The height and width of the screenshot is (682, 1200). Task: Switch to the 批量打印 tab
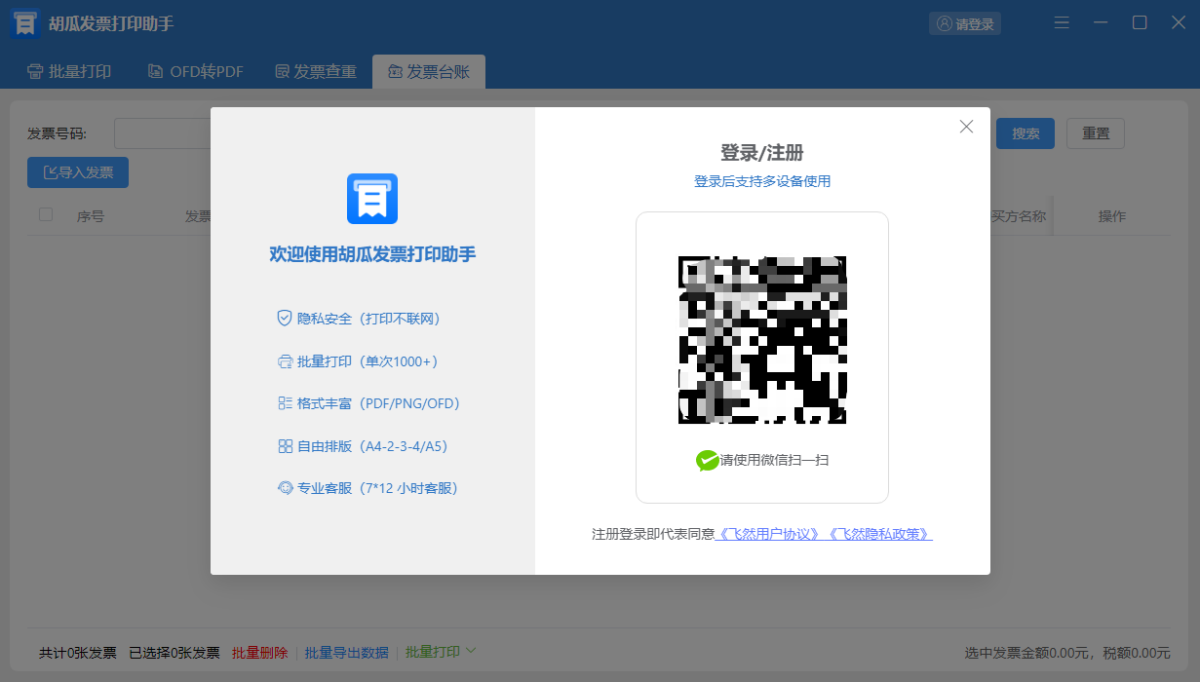tap(69, 71)
